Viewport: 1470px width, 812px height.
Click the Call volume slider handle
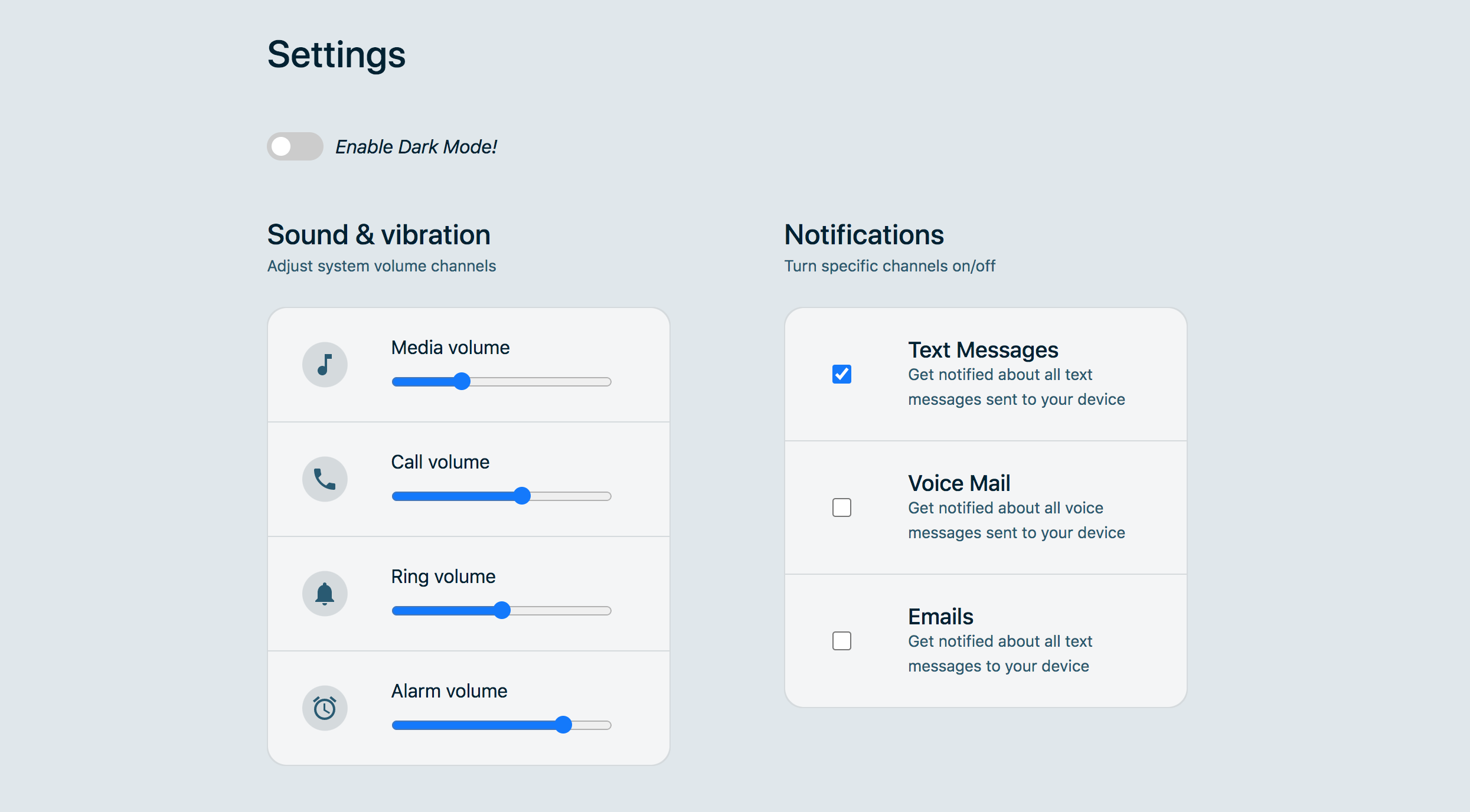(522, 496)
